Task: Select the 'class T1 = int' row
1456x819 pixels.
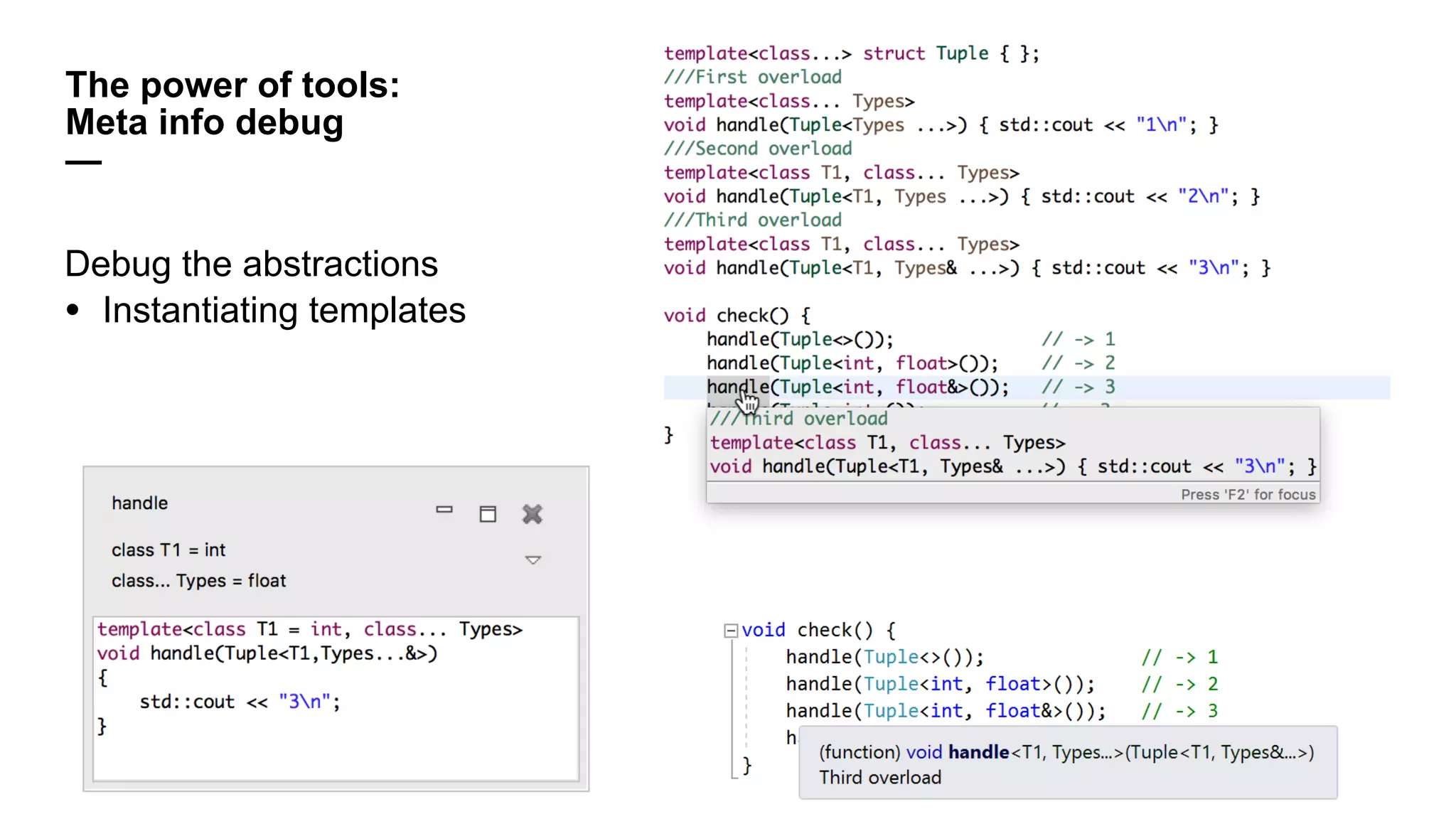Action: [x=168, y=550]
